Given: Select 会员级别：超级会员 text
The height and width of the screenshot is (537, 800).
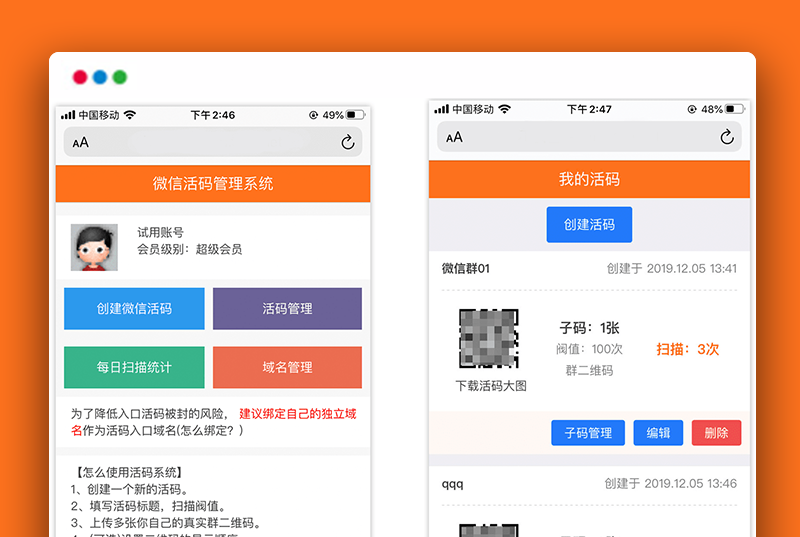Looking at the screenshot, I should 189,249.
